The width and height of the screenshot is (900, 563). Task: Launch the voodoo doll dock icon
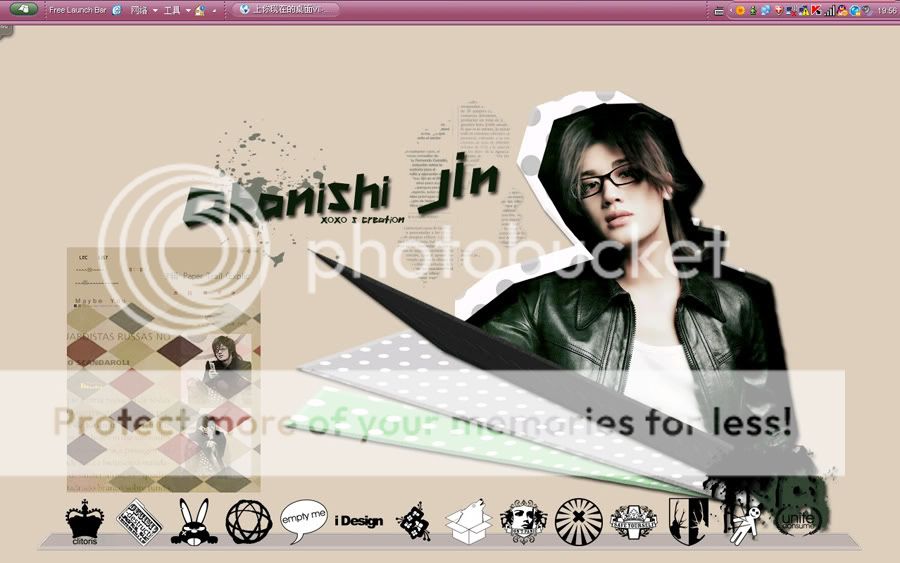[x=742, y=521]
